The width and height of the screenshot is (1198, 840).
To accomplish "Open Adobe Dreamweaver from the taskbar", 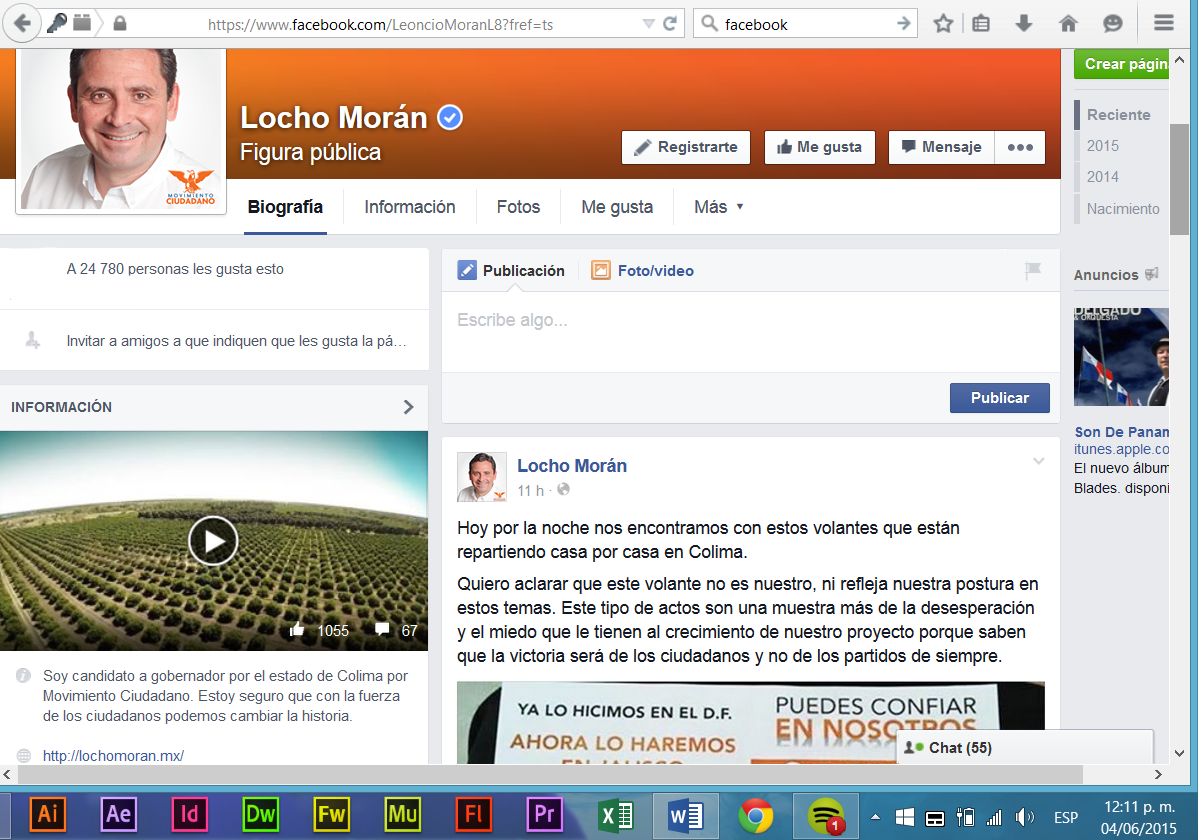I will (260, 815).
